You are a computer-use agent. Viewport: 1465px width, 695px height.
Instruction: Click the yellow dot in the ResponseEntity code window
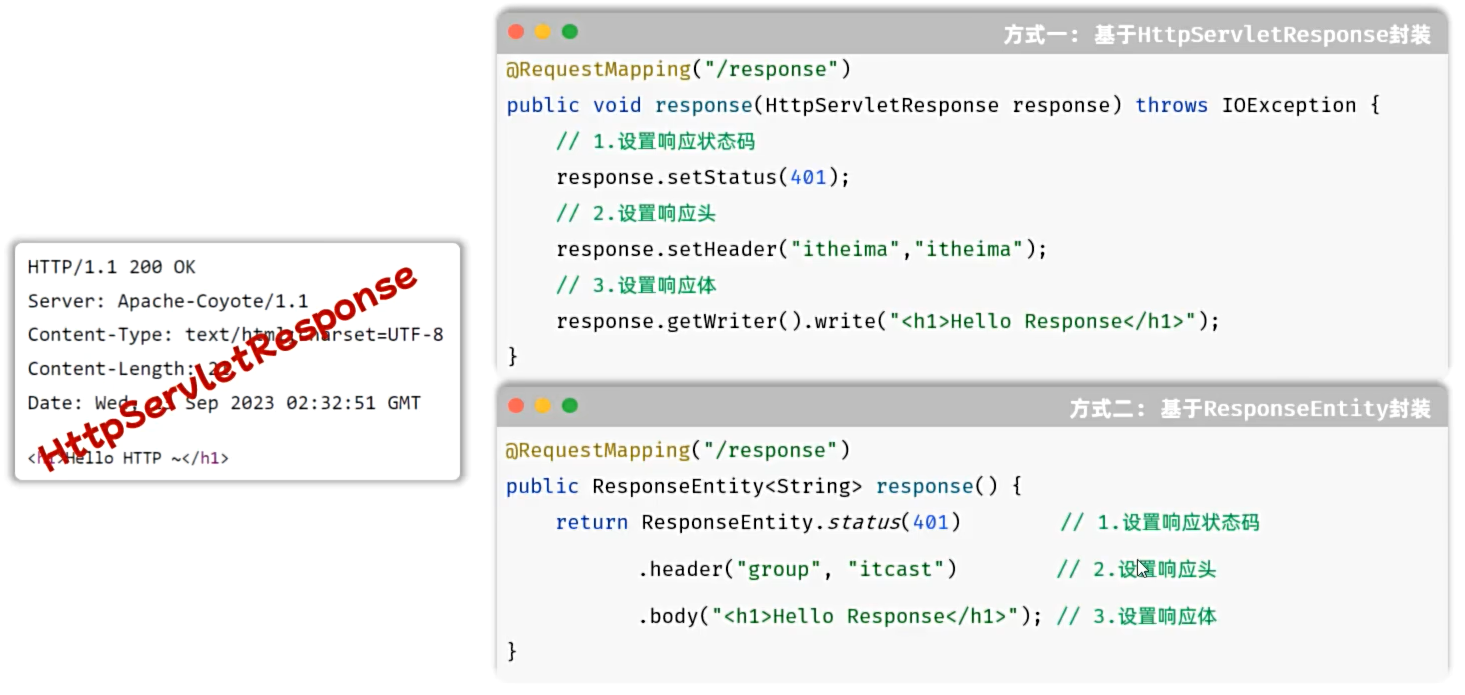543,406
